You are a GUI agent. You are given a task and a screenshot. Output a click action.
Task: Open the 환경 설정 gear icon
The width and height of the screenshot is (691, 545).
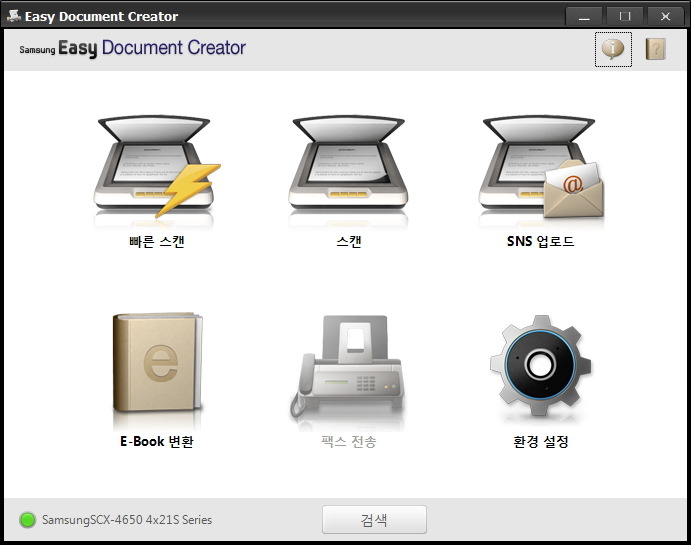click(x=541, y=366)
